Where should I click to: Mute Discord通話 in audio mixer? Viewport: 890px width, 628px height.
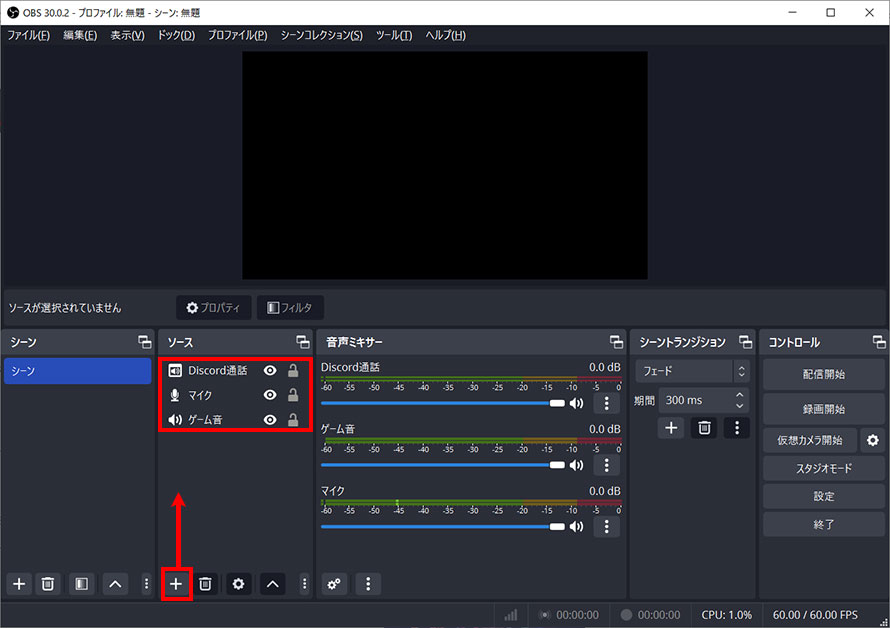coord(577,403)
